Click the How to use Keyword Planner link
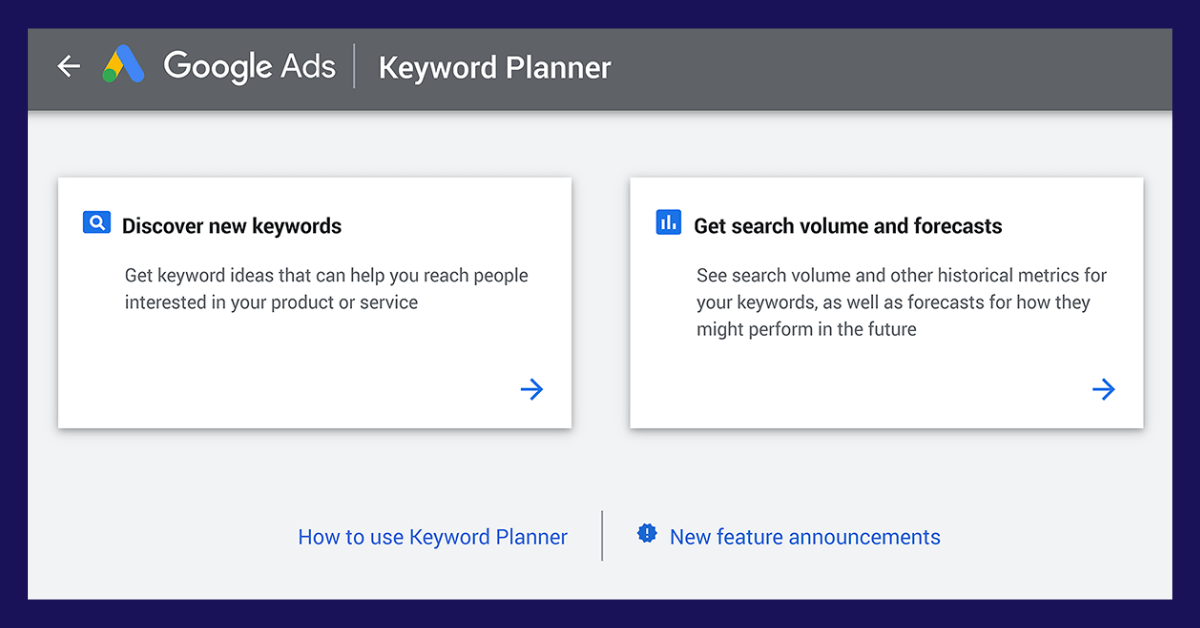1200x628 pixels. (x=432, y=537)
